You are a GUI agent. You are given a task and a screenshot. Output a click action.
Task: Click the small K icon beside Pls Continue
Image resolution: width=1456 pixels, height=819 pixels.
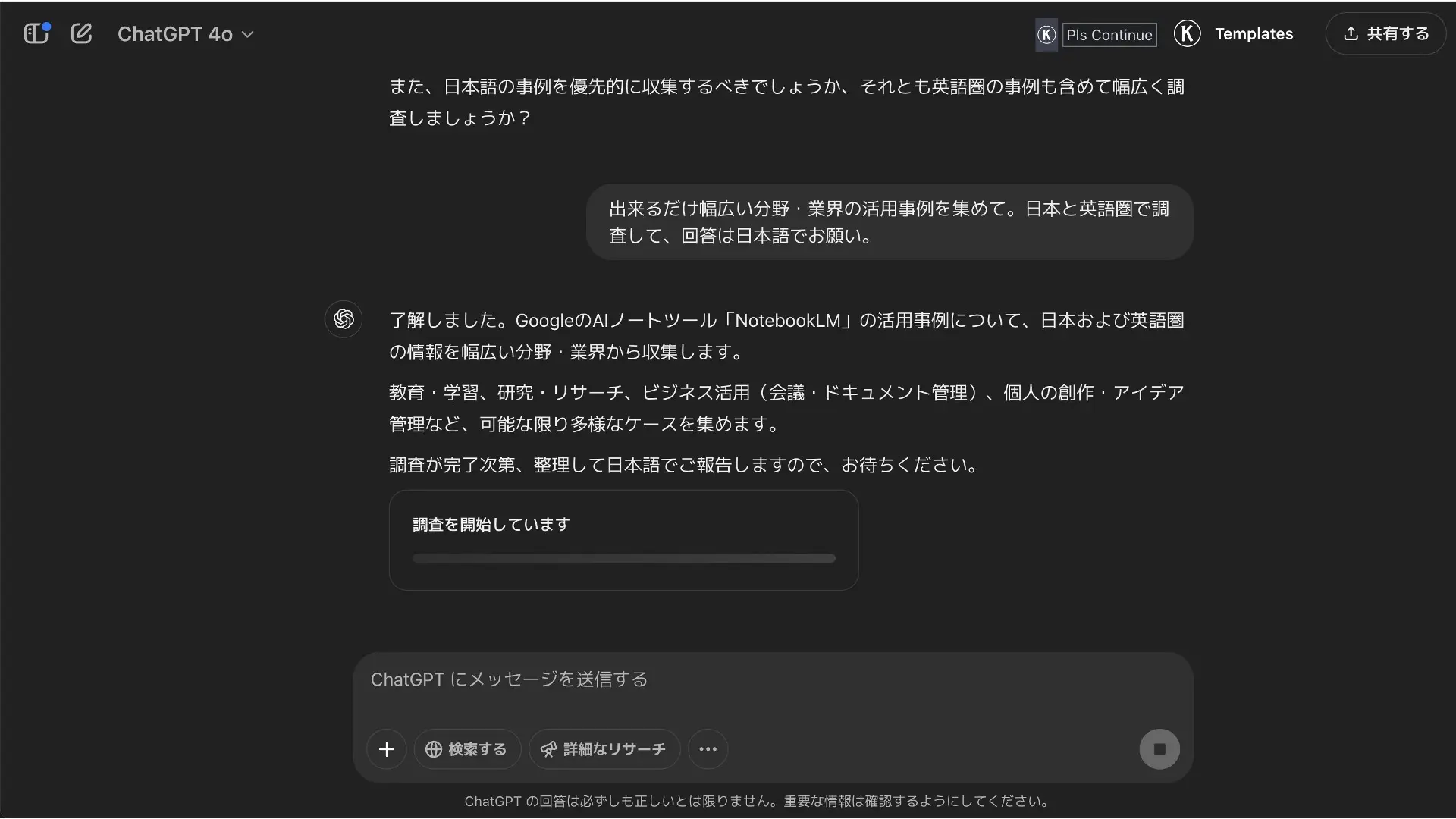pyautogui.click(x=1046, y=35)
